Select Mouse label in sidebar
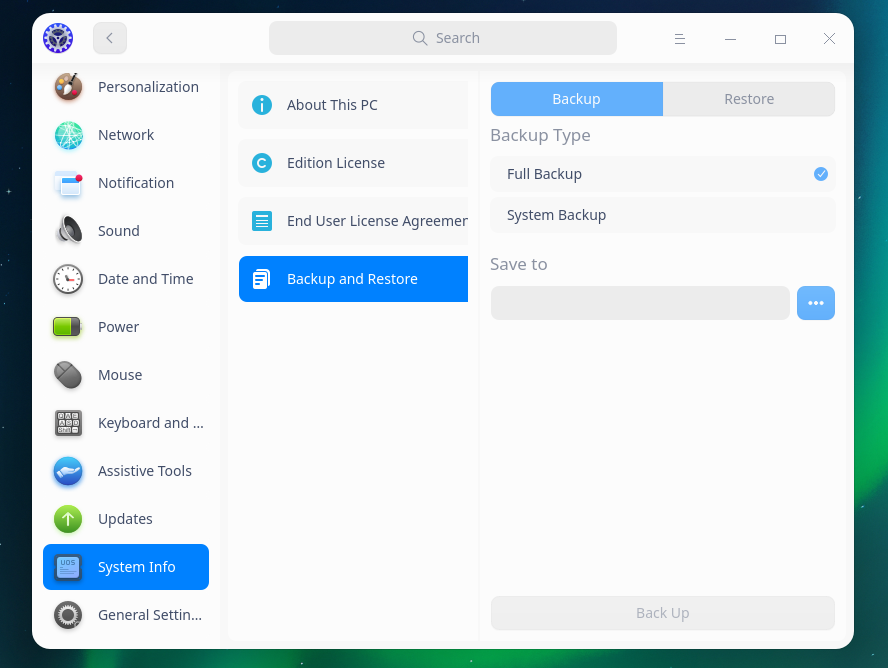Image resolution: width=888 pixels, height=668 pixels. coord(120,375)
